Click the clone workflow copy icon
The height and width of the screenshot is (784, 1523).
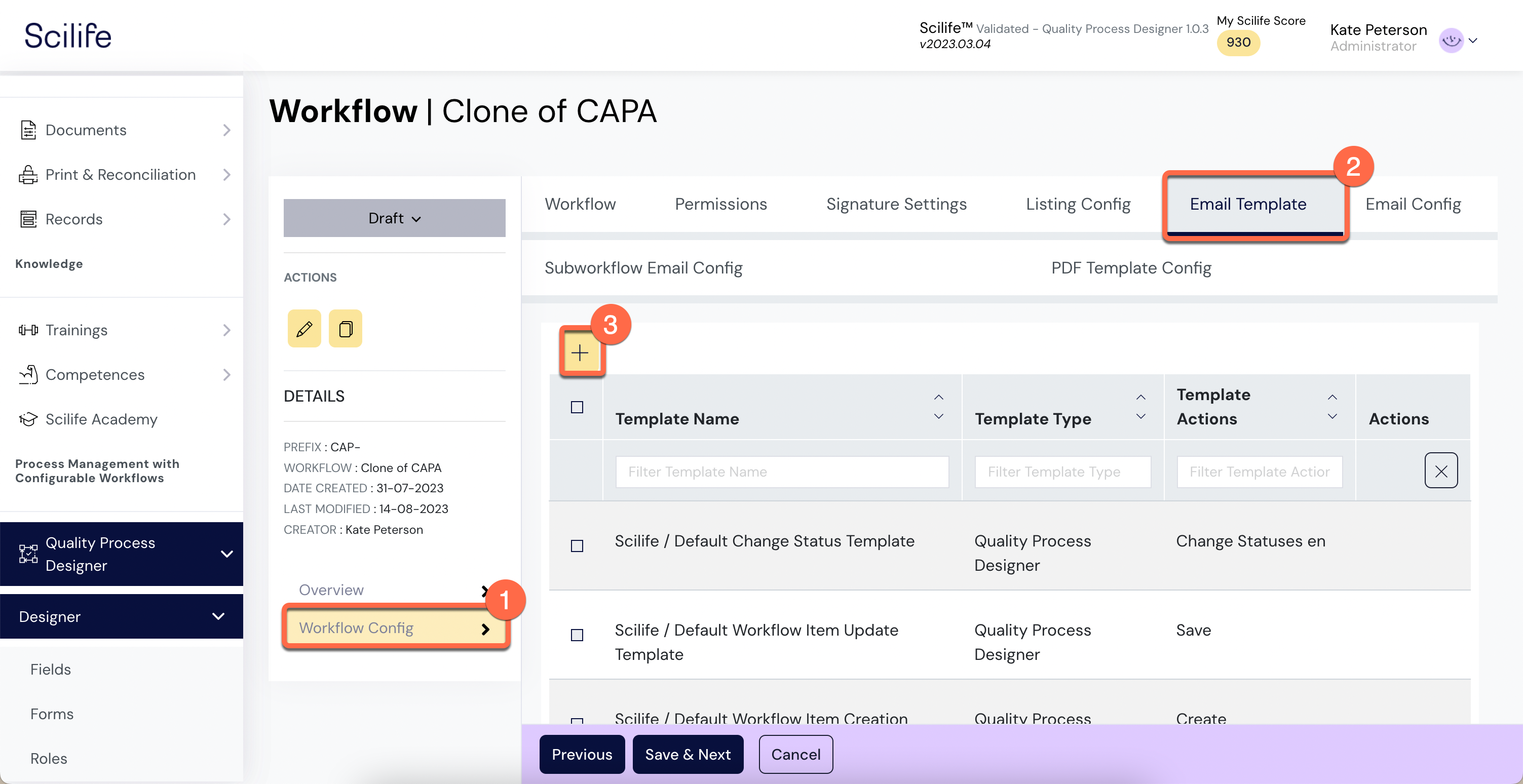(x=345, y=329)
